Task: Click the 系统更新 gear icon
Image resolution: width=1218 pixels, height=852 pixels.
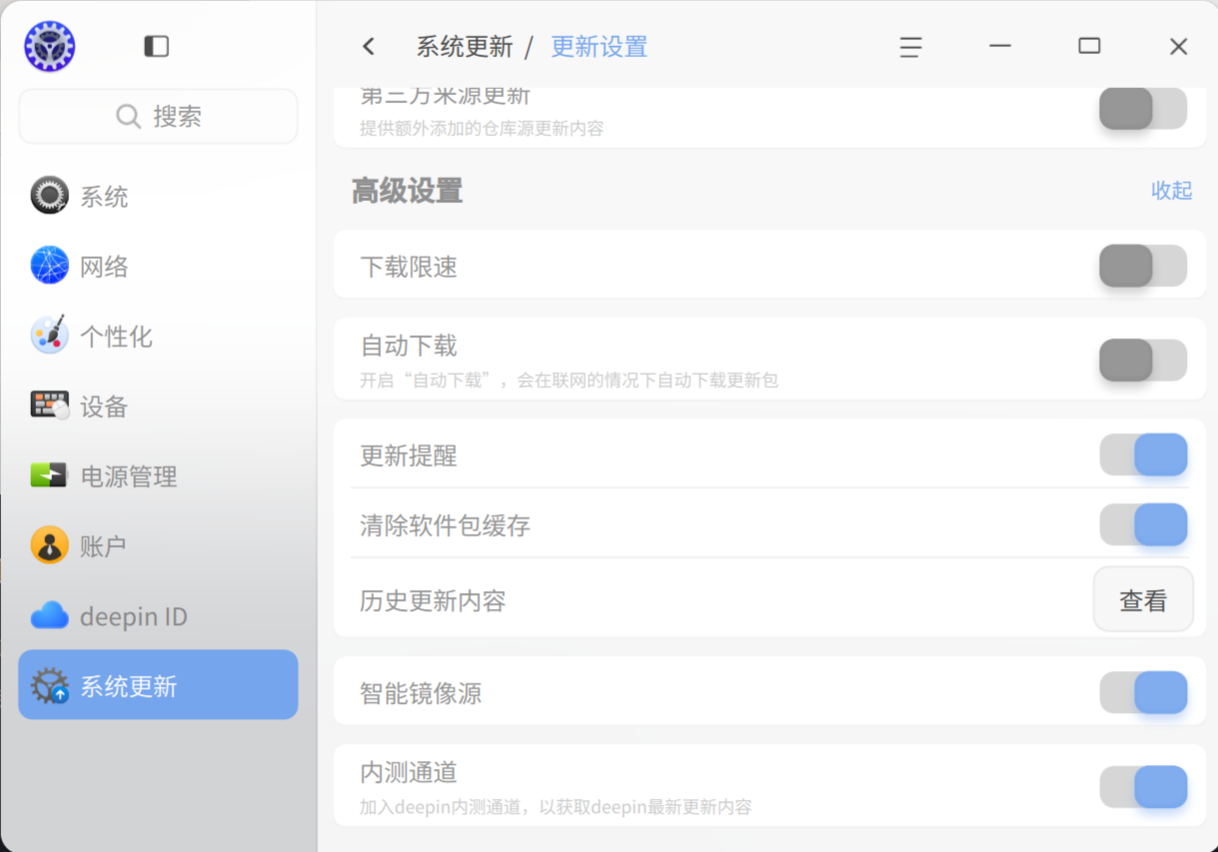Action: [x=49, y=686]
